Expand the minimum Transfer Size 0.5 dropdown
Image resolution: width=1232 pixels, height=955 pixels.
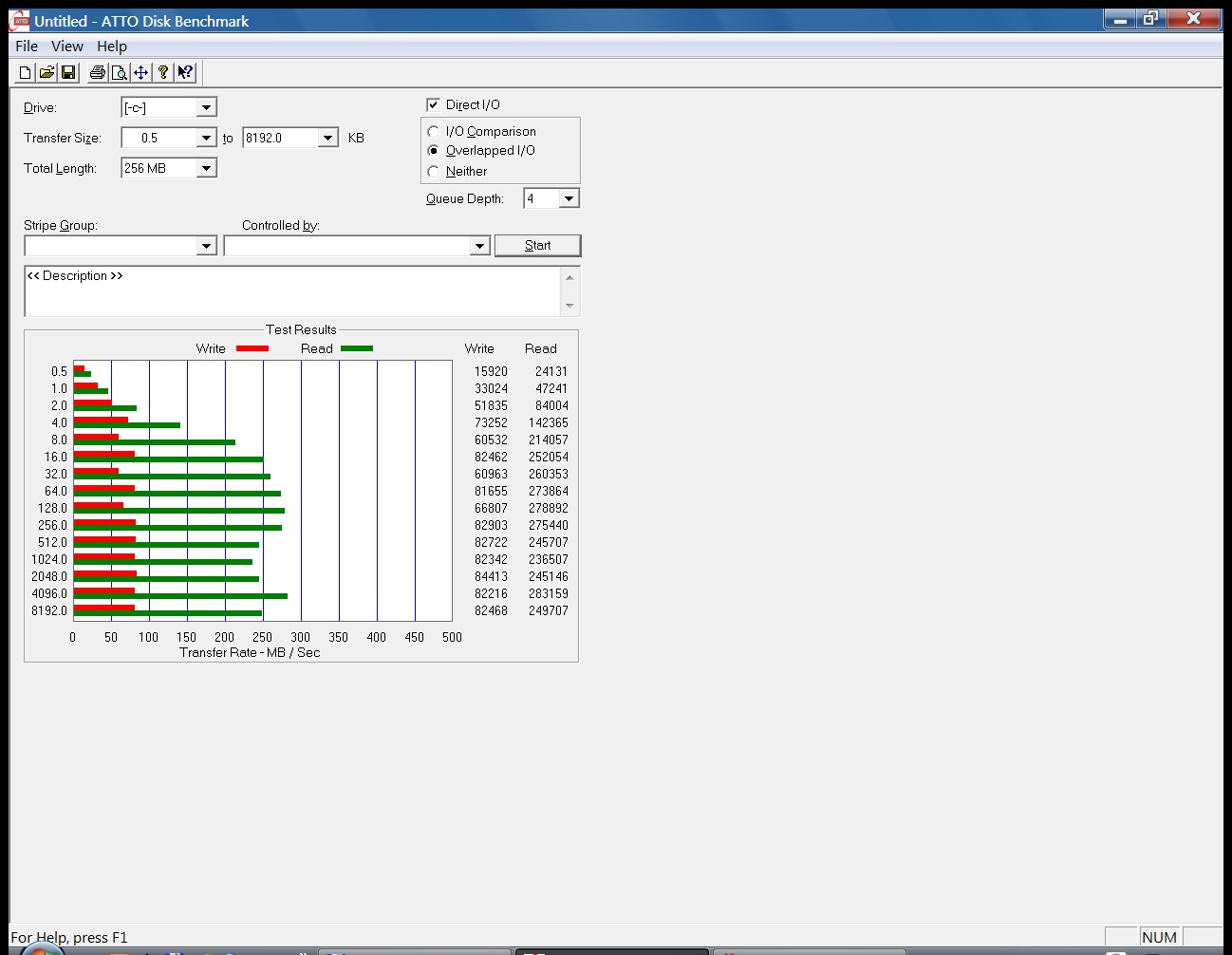(x=206, y=138)
